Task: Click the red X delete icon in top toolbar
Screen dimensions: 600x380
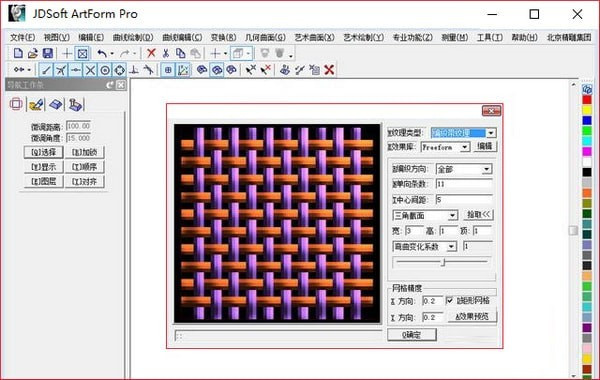Action: (151, 53)
